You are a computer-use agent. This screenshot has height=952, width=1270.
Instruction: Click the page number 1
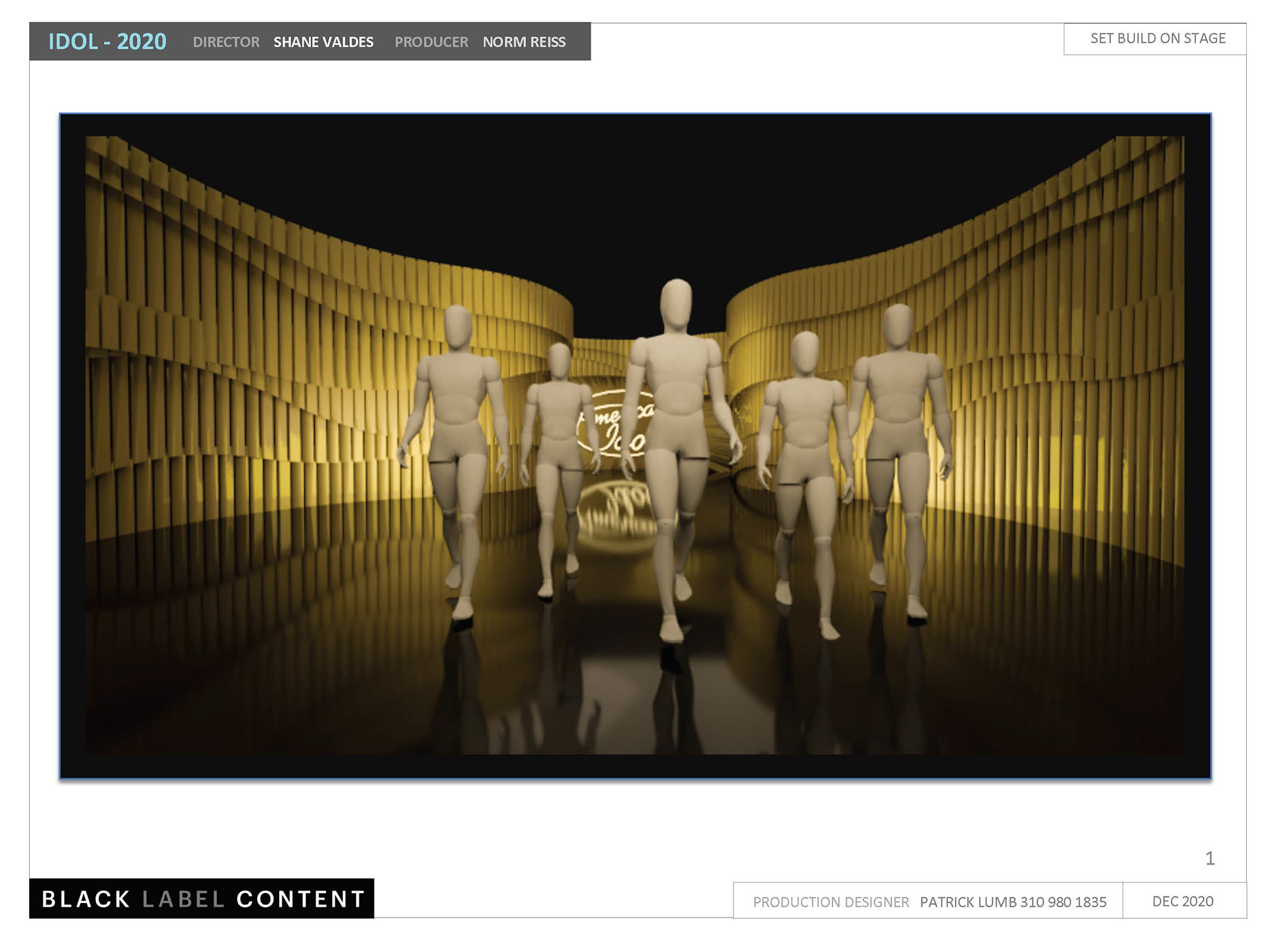point(1210,858)
